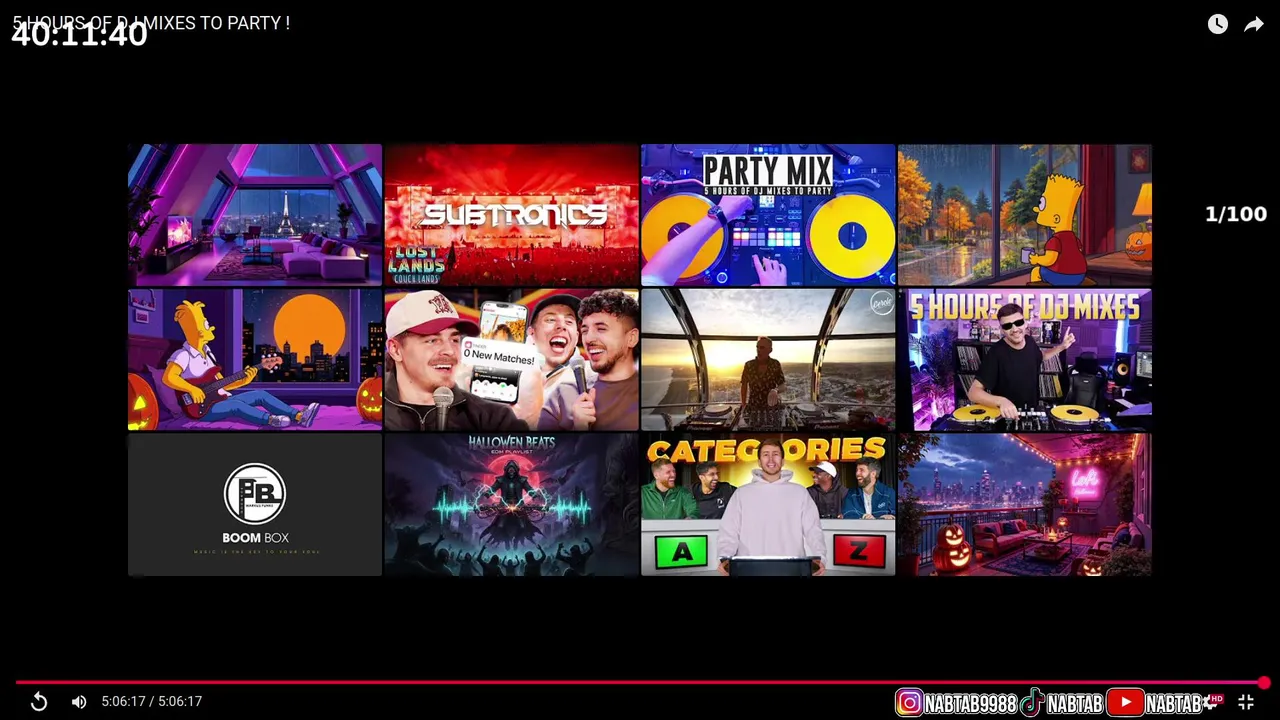Exit fullscreen mode icon

(1246, 702)
